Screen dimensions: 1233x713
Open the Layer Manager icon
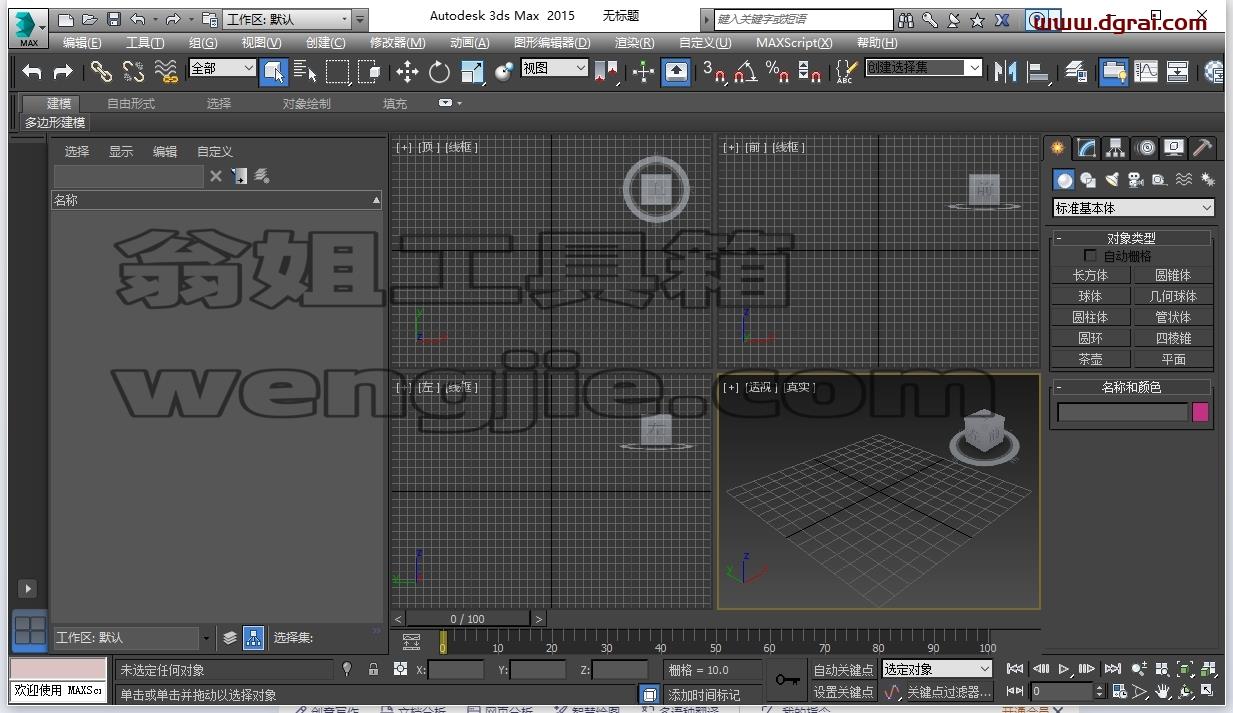tap(1076, 71)
